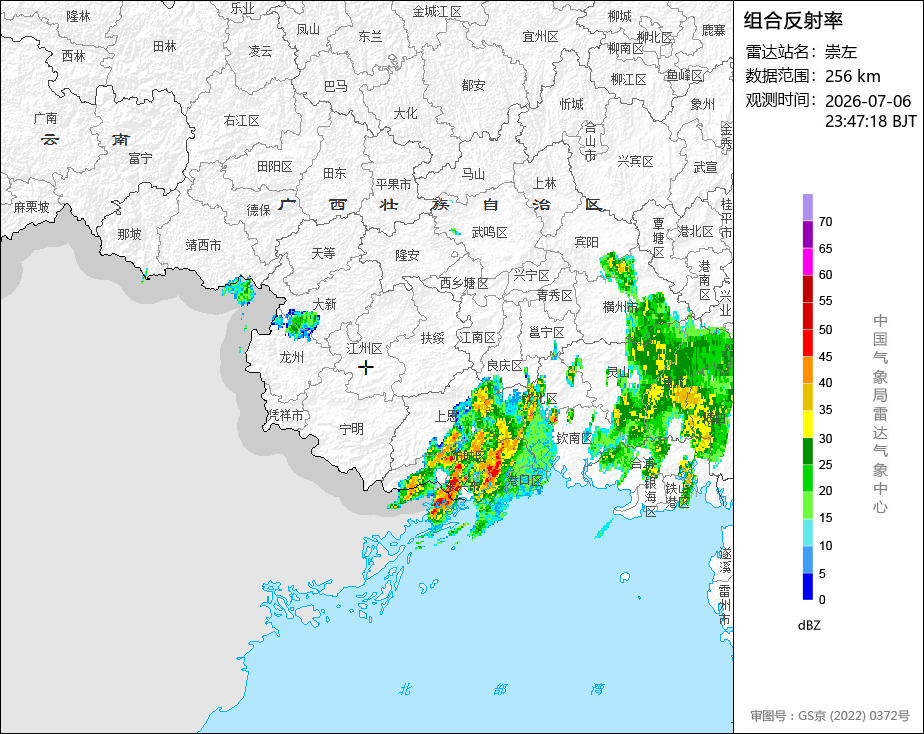Click the yellow 30 dBZ legend color
The width and height of the screenshot is (924, 734).
(807, 424)
